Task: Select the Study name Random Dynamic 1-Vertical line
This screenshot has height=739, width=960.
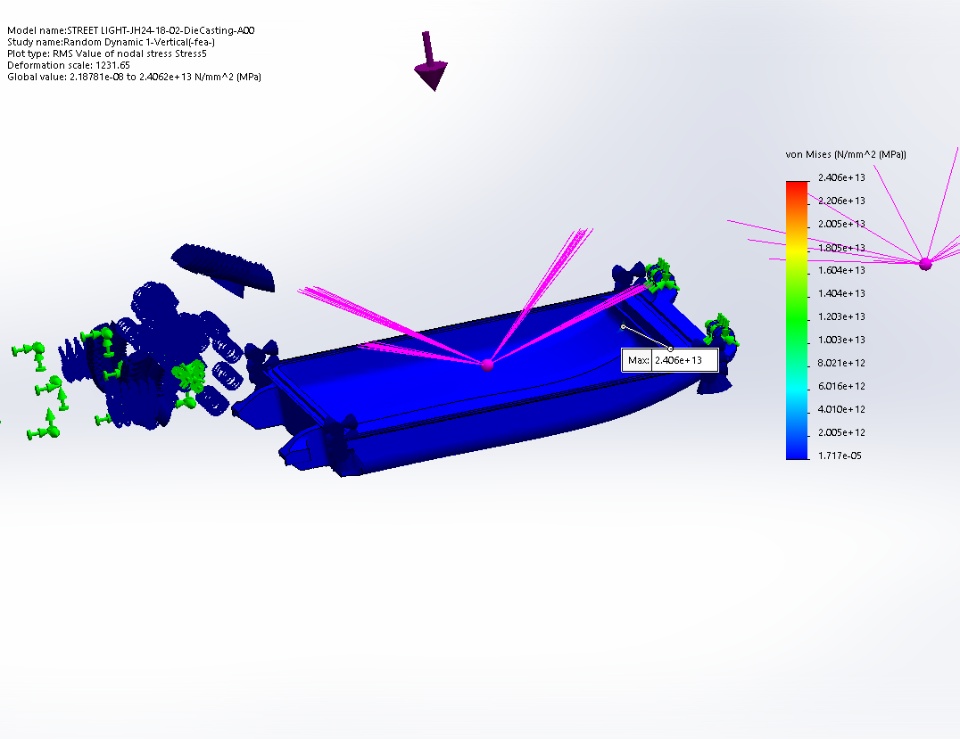Action: click(x=111, y=42)
